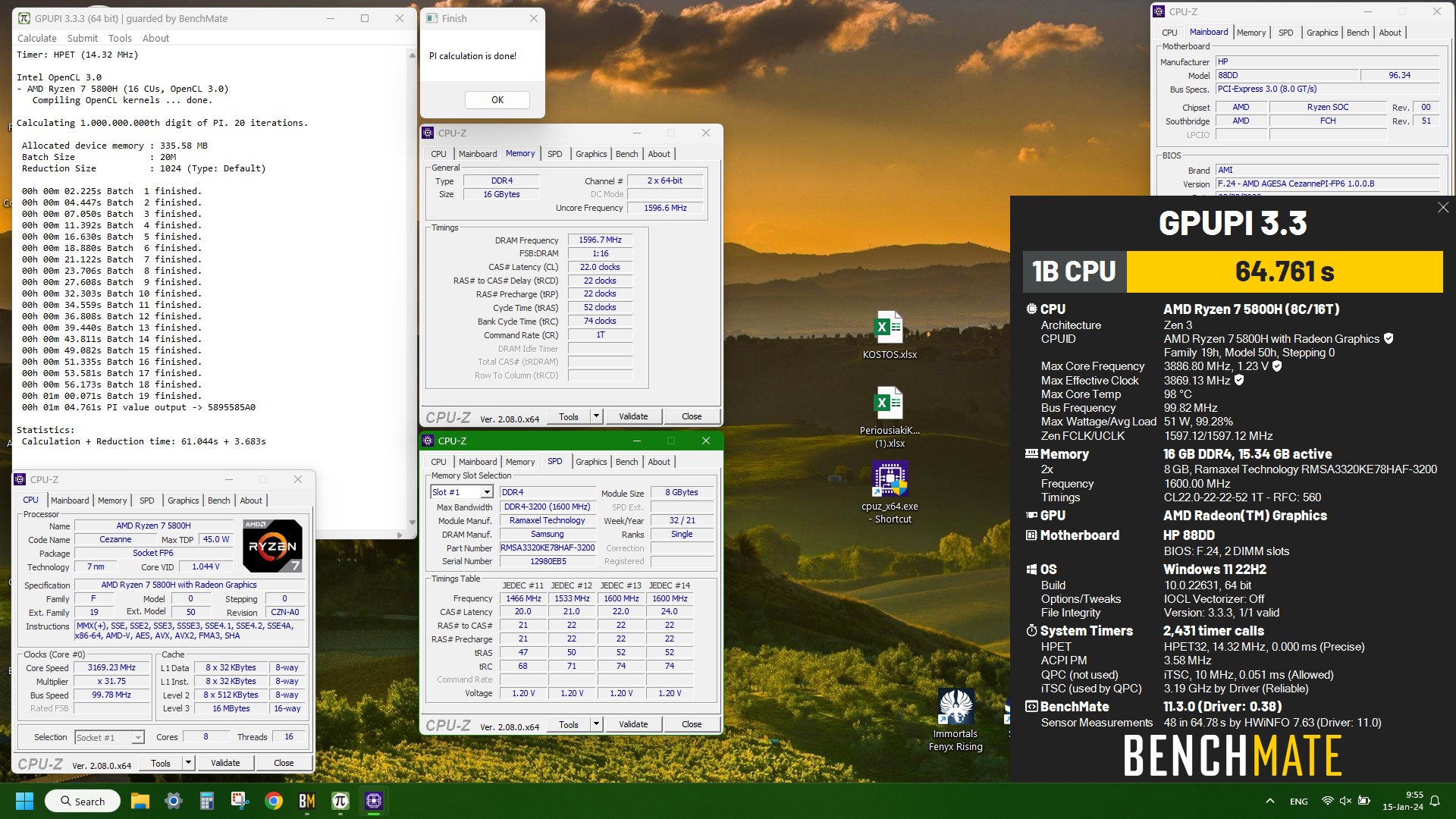1456x819 pixels.
Task: Click OK in the Finish dialog
Action: 497,99
